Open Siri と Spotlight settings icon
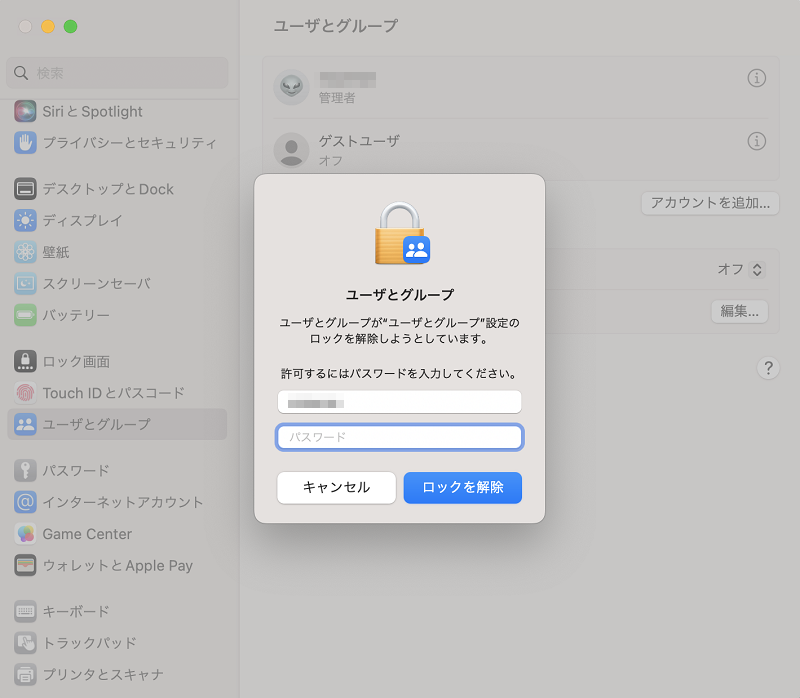Viewport: 800px width, 698px height. [x=25, y=111]
